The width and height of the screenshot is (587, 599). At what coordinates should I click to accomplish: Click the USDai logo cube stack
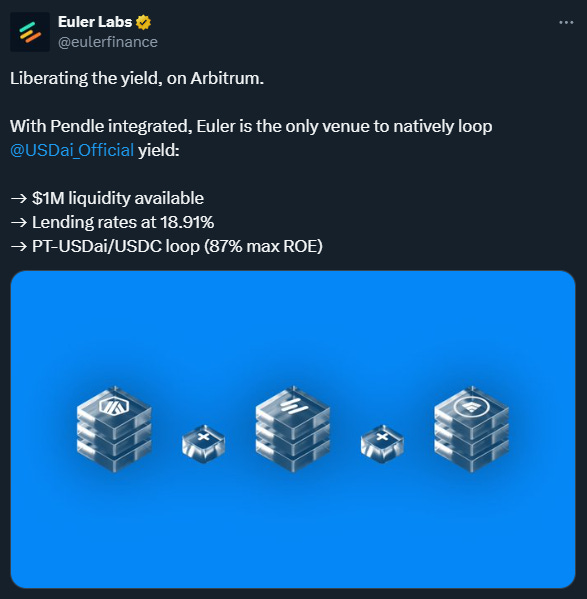[x=471, y=429]
